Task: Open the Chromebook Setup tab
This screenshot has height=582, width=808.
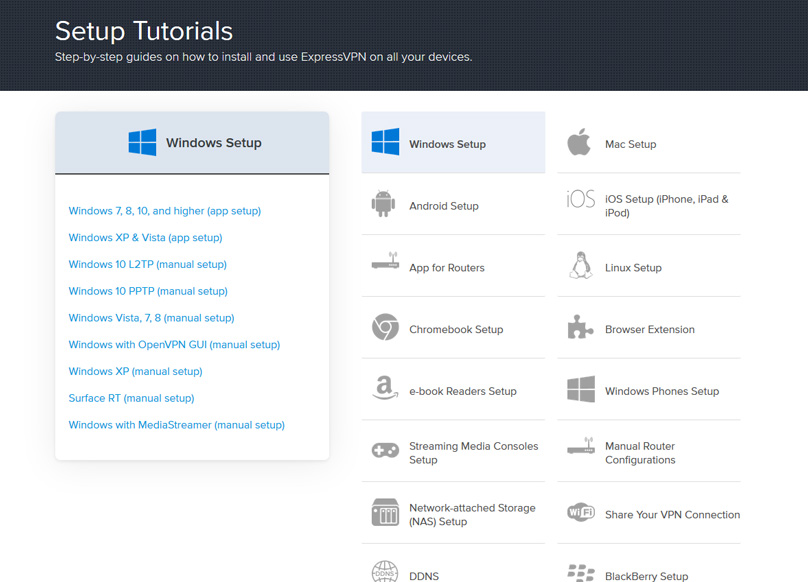Action: [x=453, y=328]
